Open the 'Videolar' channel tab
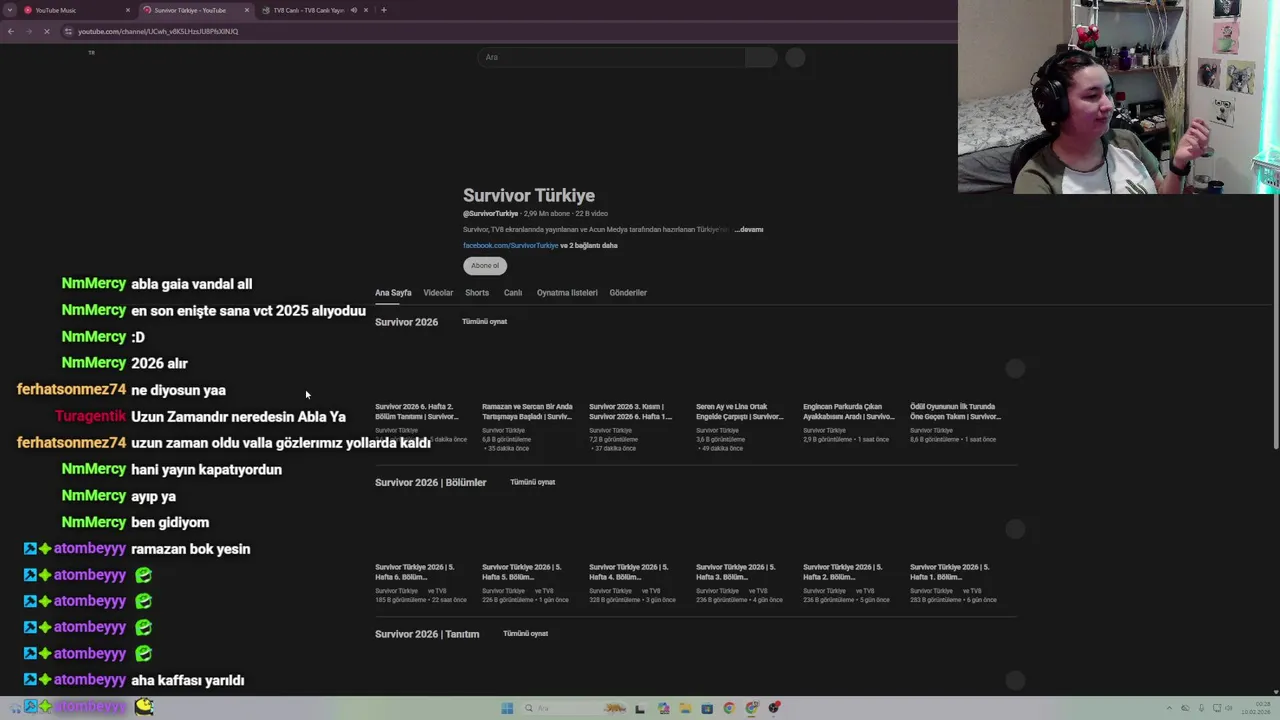The height and width of the screenshot is (720, 1280). tap(438, 293)
